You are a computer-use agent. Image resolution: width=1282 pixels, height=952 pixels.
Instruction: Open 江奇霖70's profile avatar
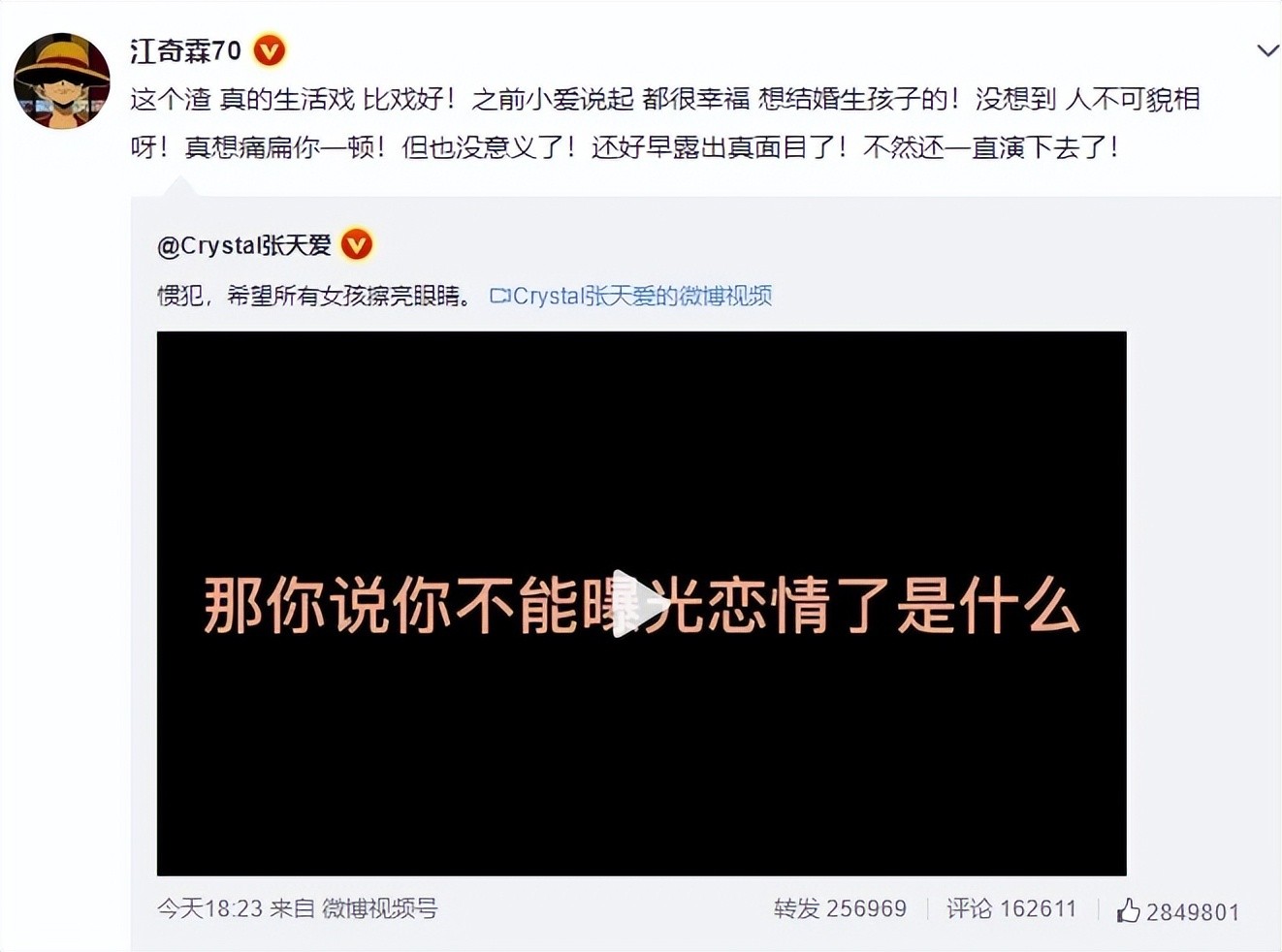coord(62,80)
